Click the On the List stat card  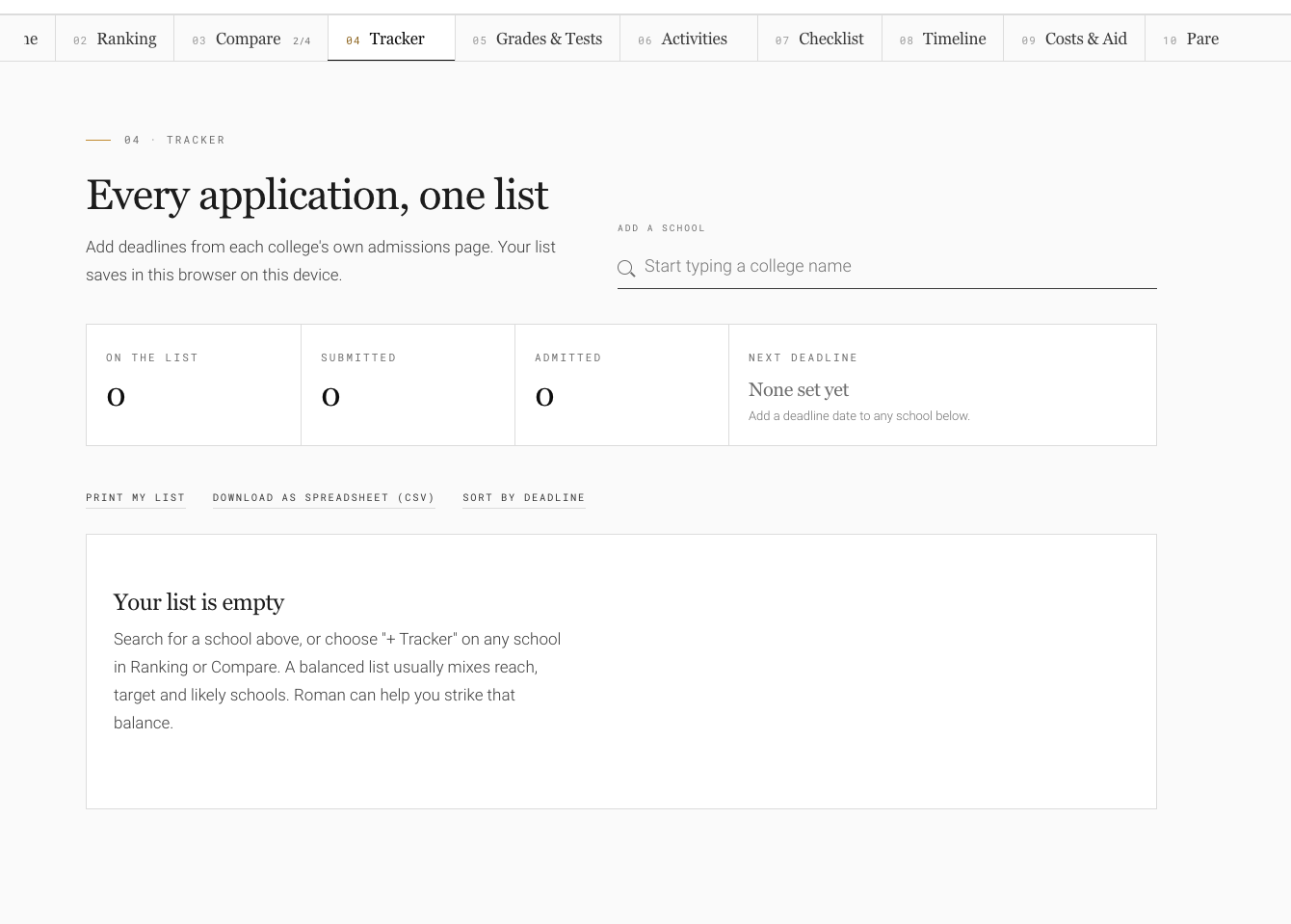point(194,385)
